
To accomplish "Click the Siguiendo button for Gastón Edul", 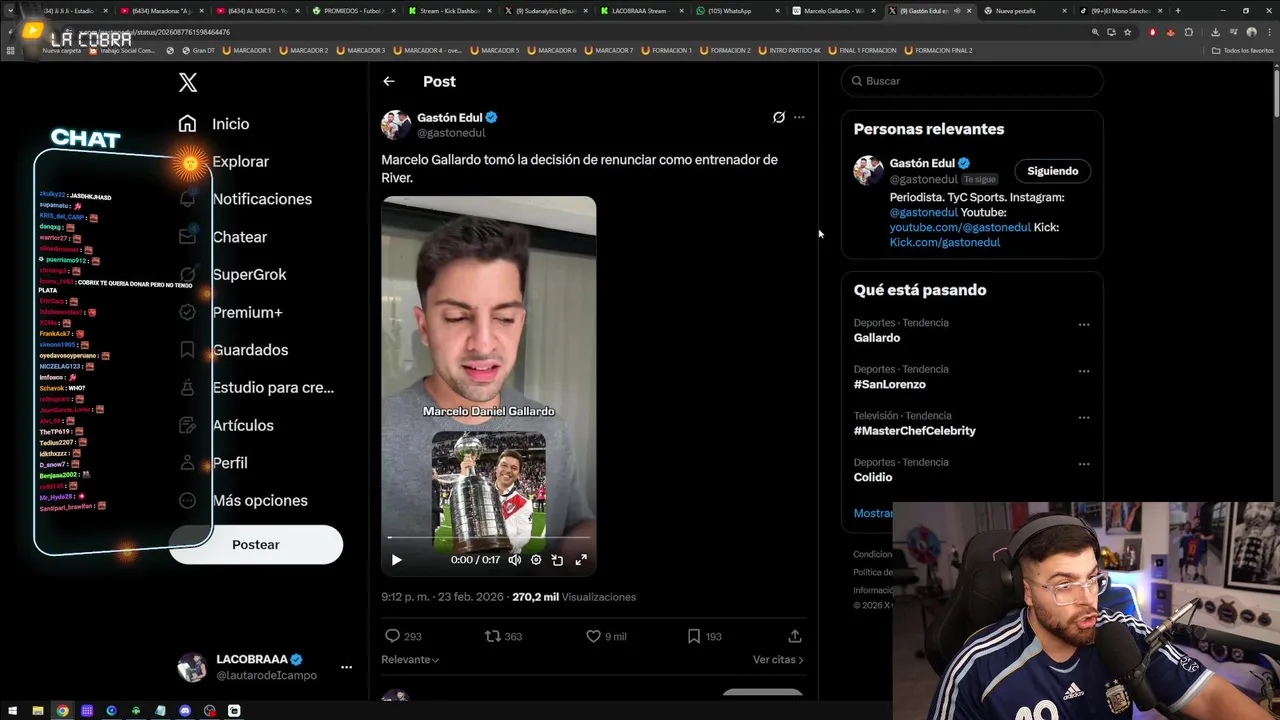I will [1053, 171].
